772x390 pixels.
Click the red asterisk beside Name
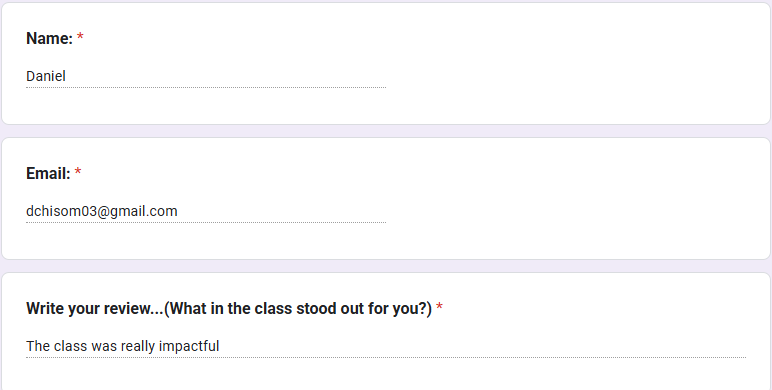[x=80, y=37]
